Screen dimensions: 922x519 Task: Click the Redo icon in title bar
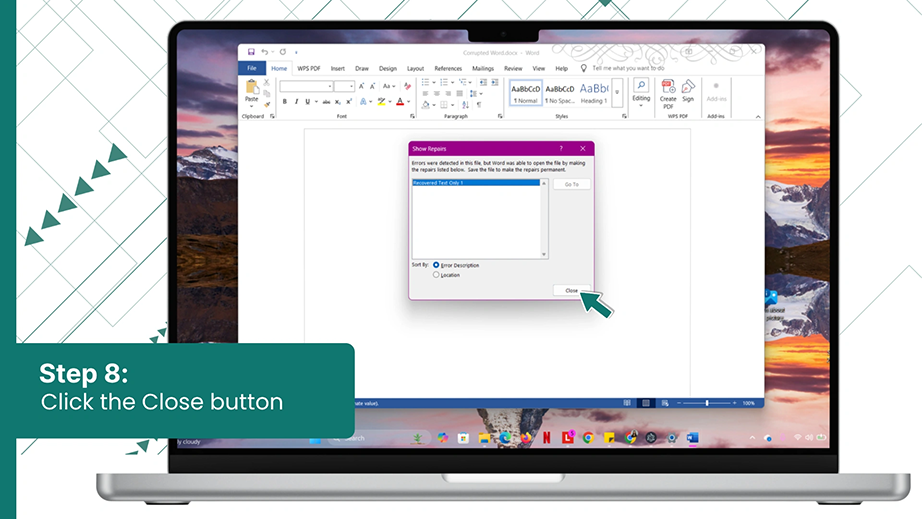(x=283, y=52)
